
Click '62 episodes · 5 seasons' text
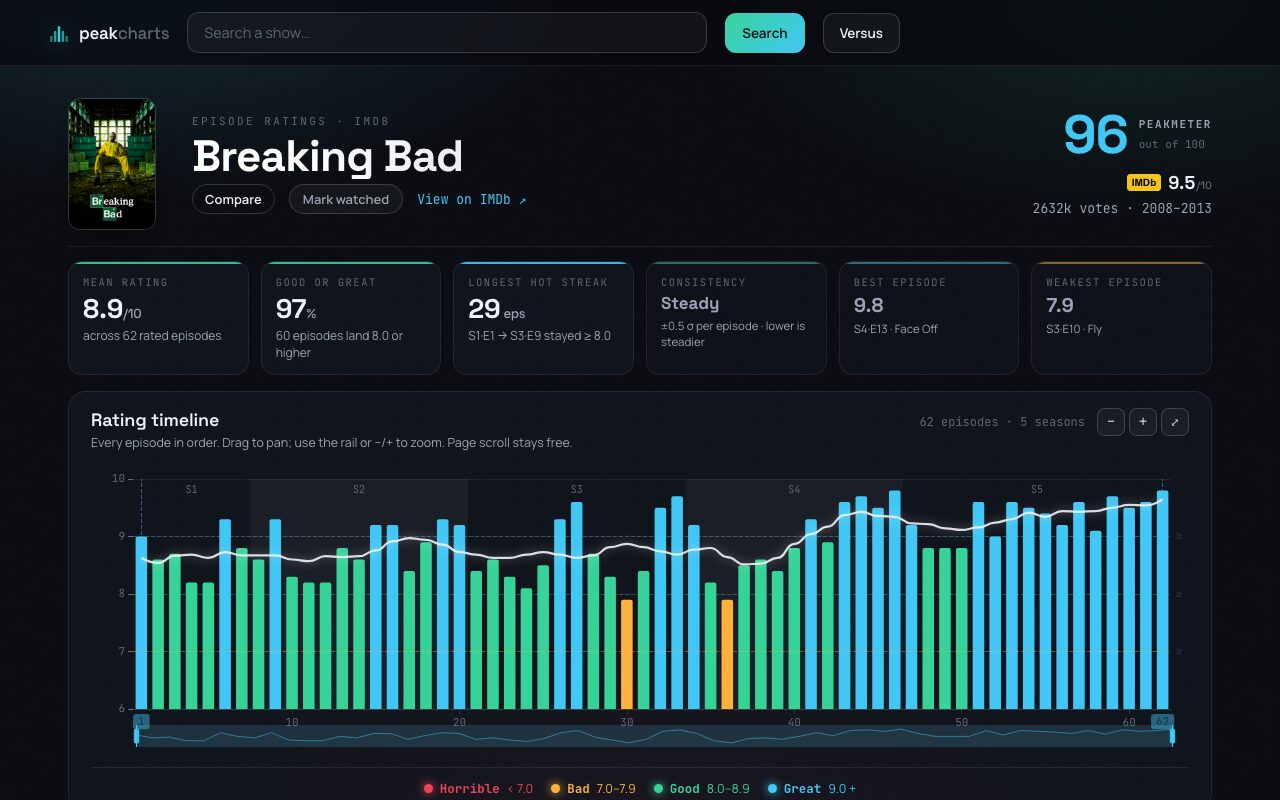click(1002, 422)
